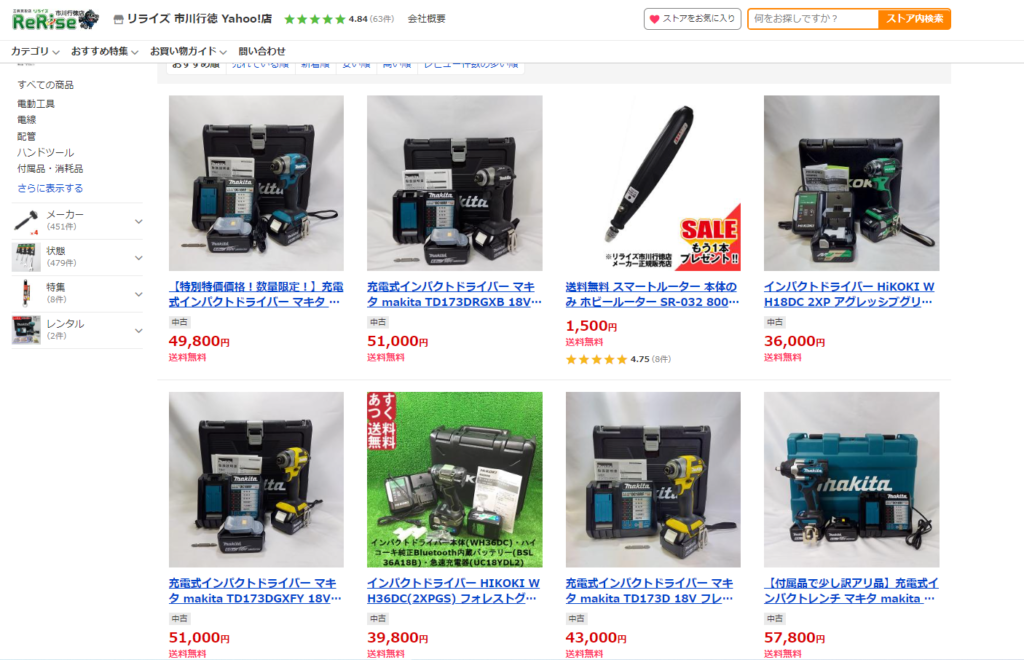Screen dimensions: 1024x660
Task: Click the レンタル filter icon
Action: (26, 330)
